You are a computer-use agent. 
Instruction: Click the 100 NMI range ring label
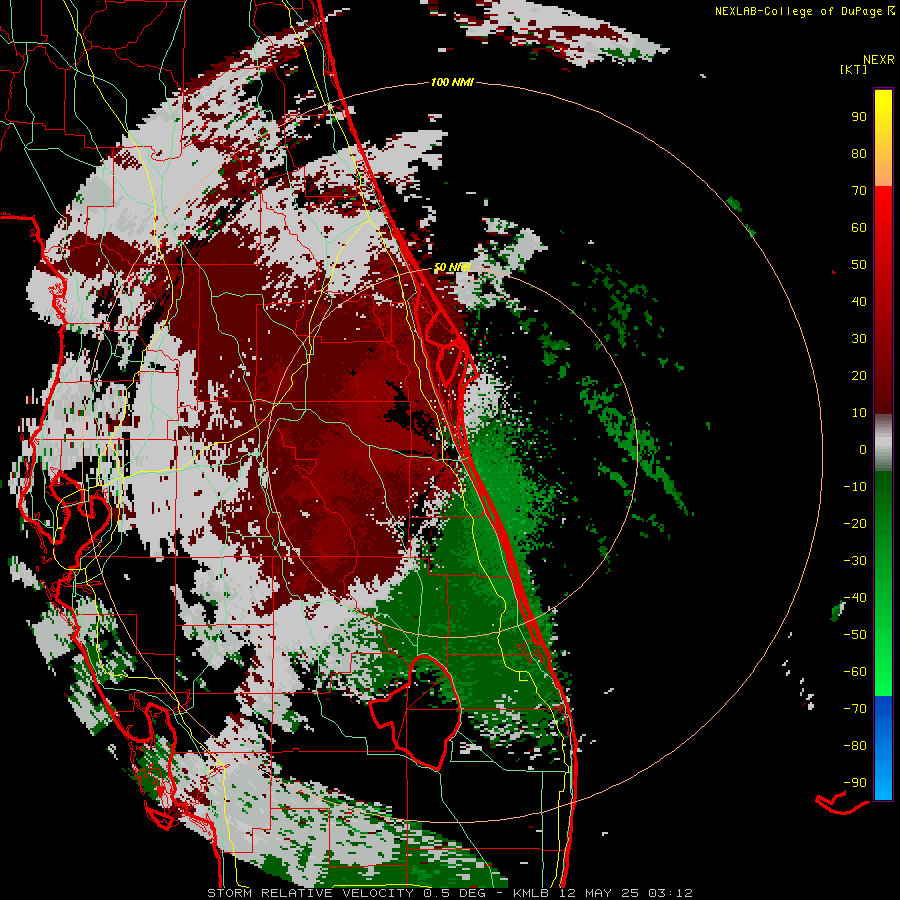pos(452,83)
